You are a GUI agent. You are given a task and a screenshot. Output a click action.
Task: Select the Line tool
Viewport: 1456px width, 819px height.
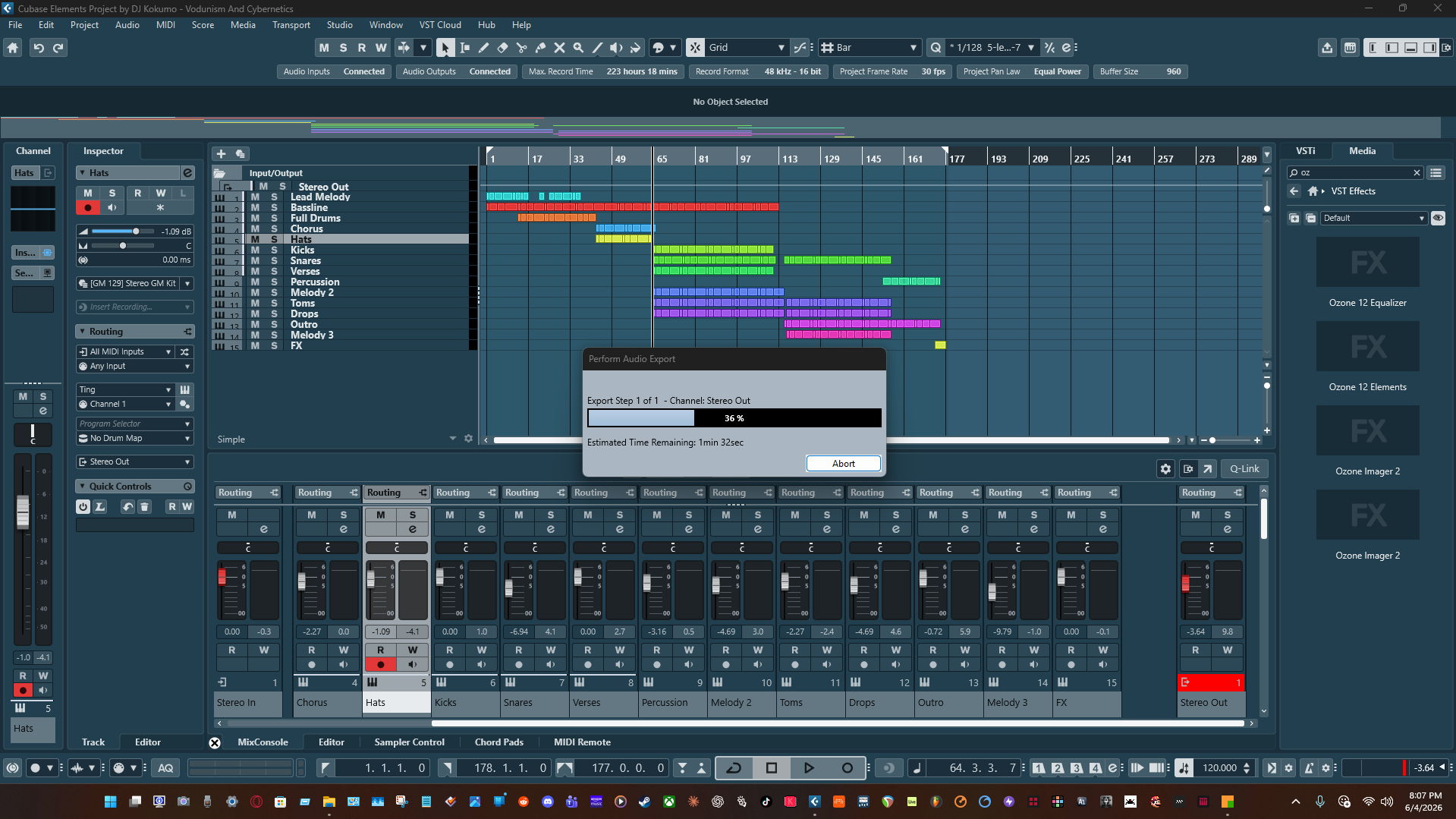coord(597,48)
